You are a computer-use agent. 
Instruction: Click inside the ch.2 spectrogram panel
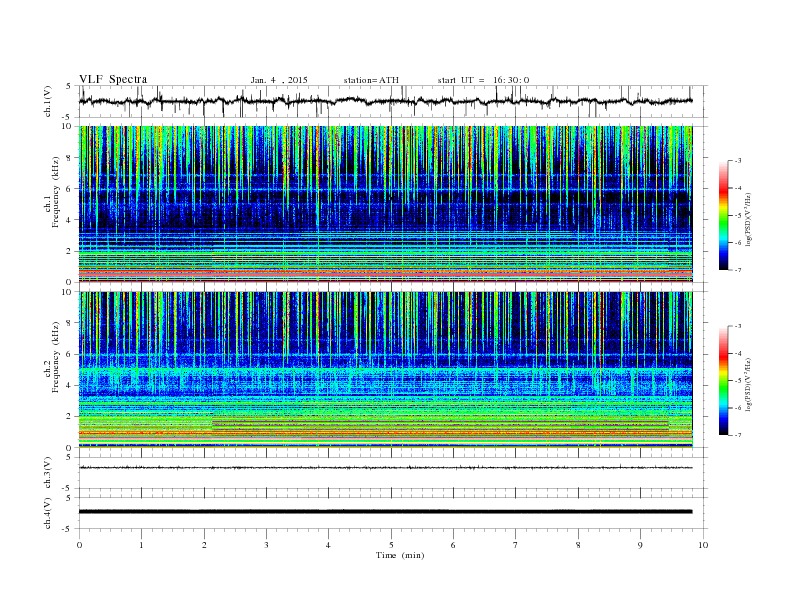tap(385, 369)
